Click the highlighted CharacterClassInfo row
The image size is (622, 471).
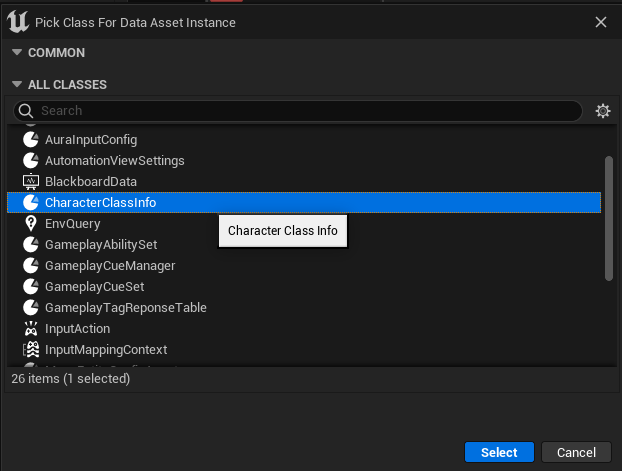(x=100, y=203)
